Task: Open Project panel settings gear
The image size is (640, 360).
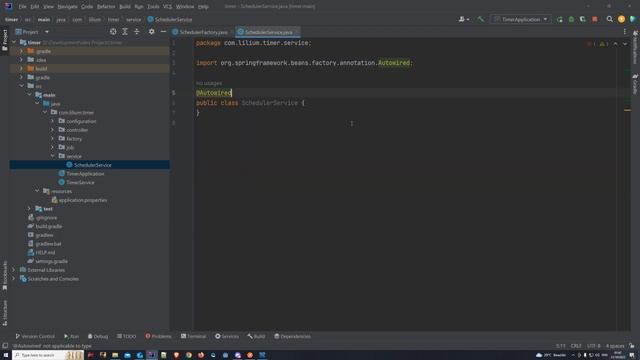Action: (x=151, y=31)
